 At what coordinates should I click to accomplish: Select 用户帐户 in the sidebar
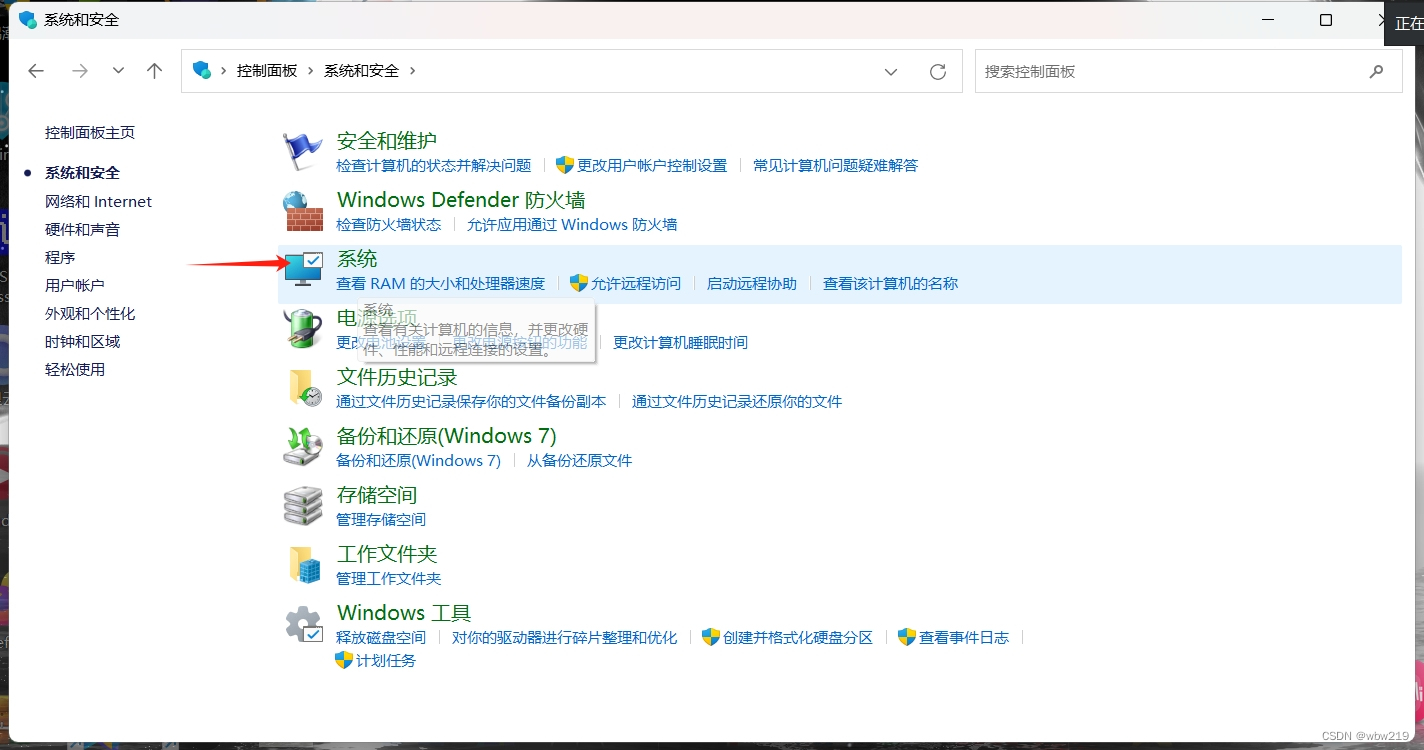pyautogui.click(x=75, y=285)
